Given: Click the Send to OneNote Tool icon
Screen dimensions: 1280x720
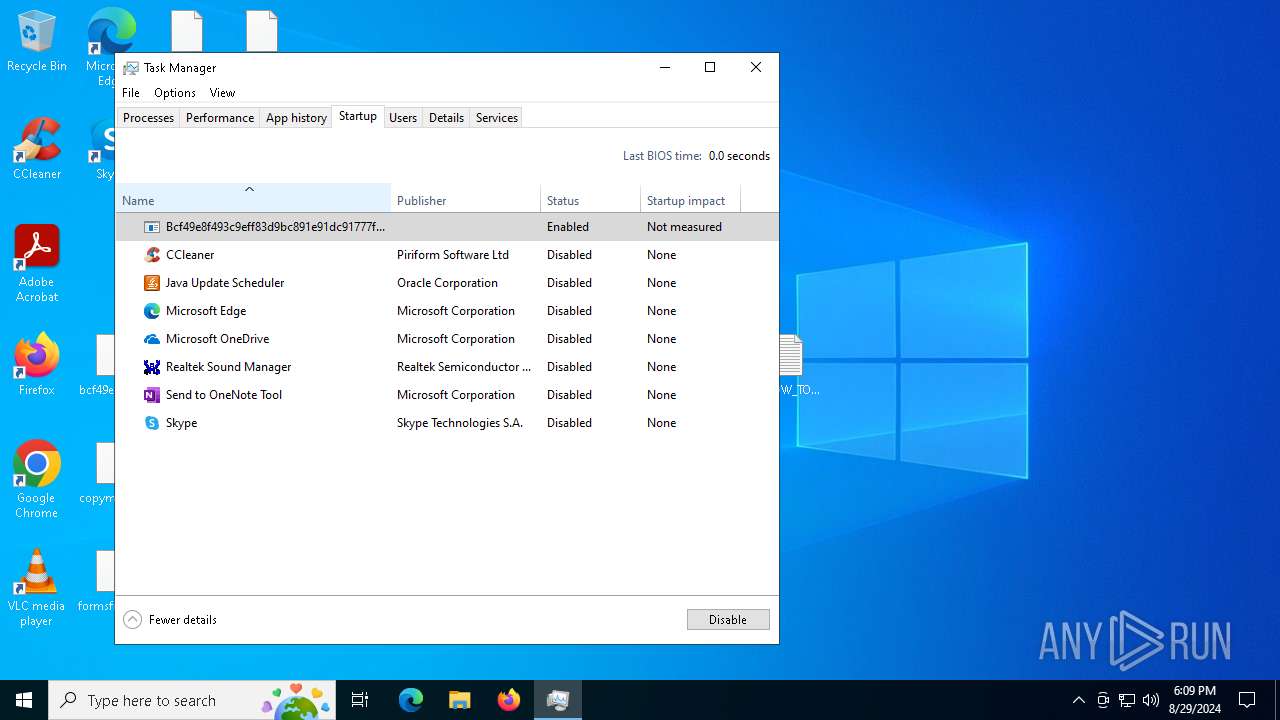Looking at the screenshot, I should tap(152, 395).
